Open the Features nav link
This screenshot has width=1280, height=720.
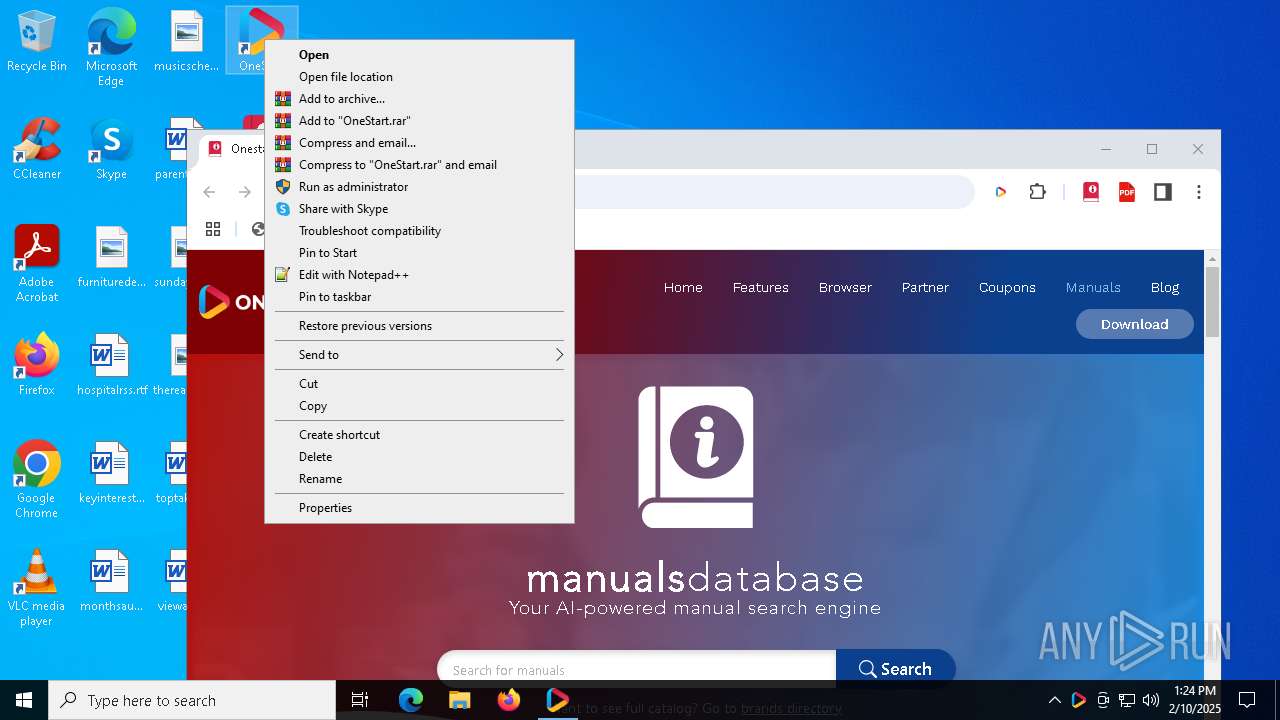click(760, 287)
